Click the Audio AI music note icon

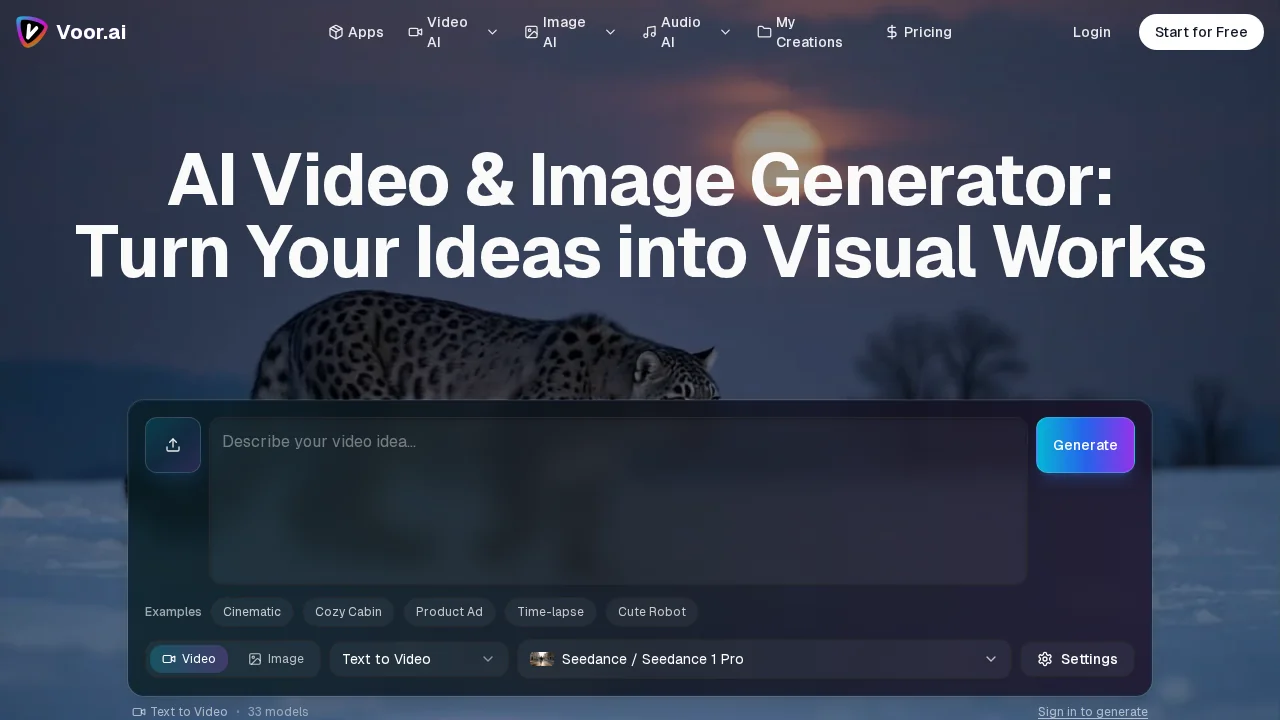[649, 32]
